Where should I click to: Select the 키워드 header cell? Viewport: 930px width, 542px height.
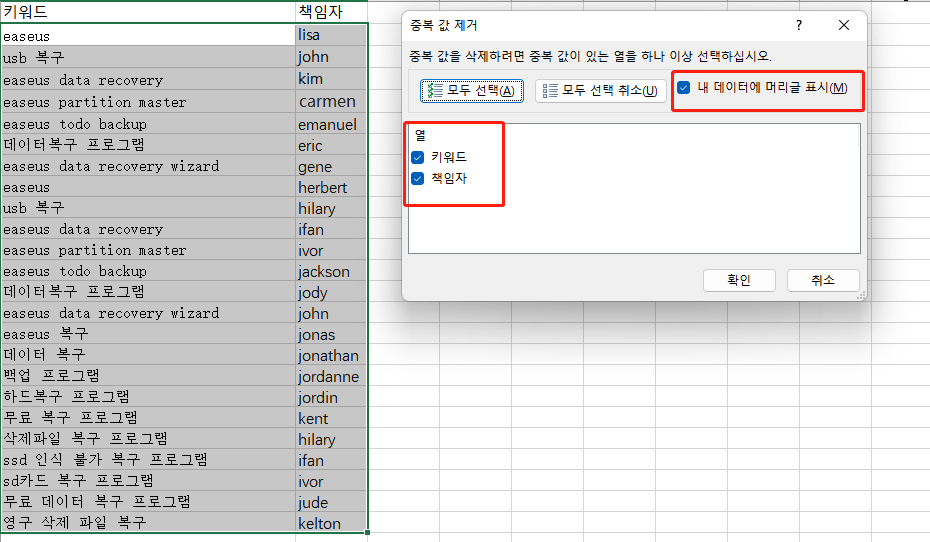tap(148, 12)
